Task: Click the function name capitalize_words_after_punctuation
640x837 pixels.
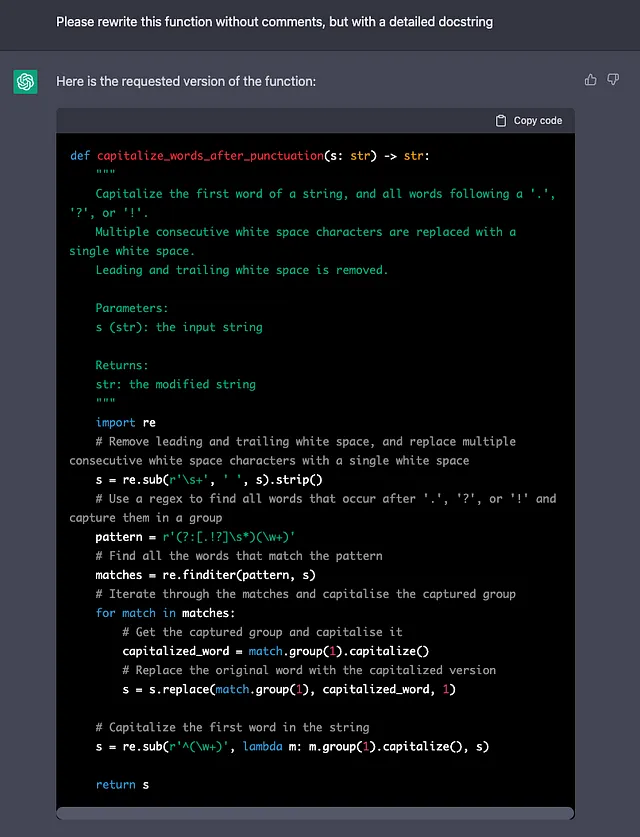Action: 210,156
